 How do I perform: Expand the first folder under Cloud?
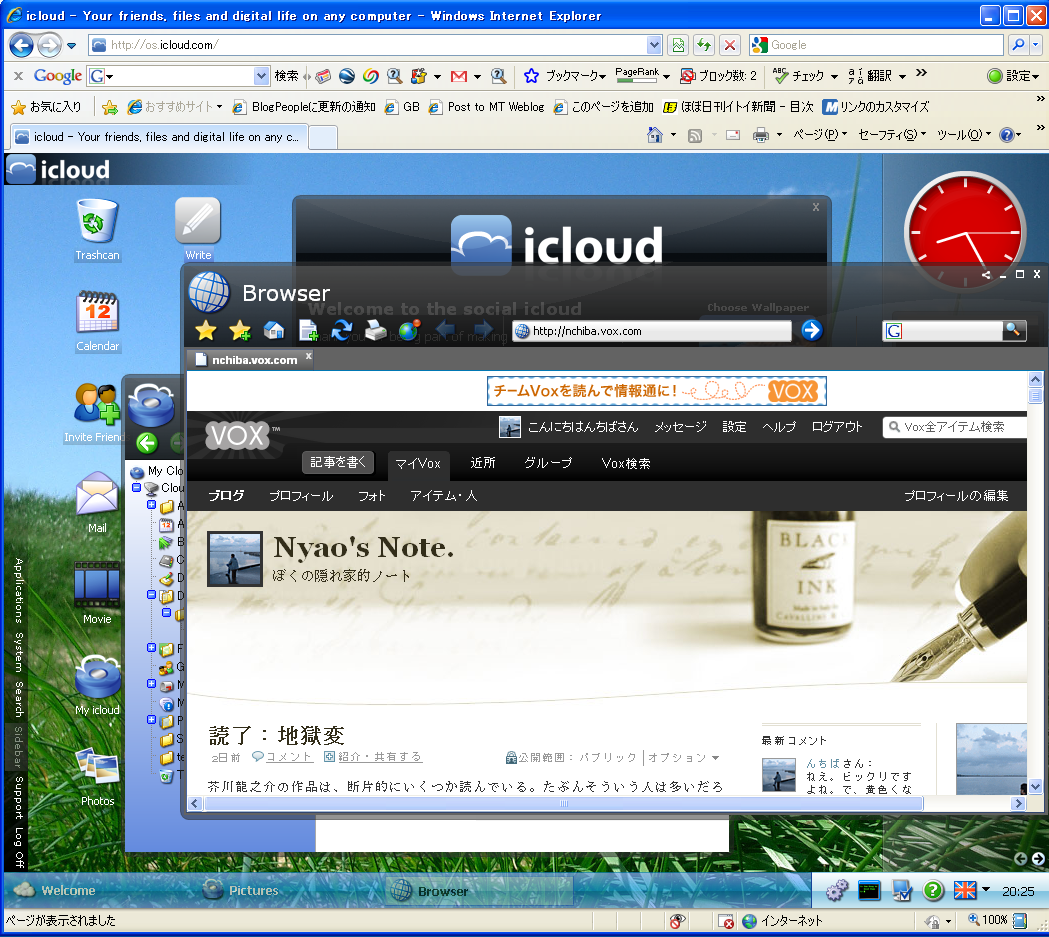(x=152, y=504)
